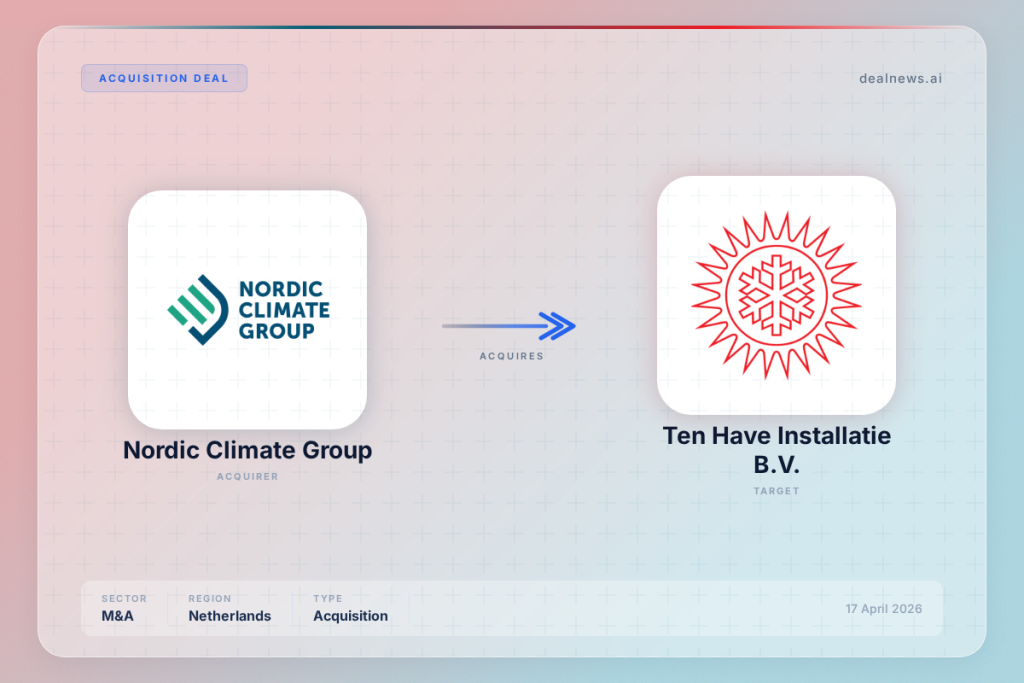Select the M&A sector value
This screenshot has height=683, width=1024.
[117, 616]
